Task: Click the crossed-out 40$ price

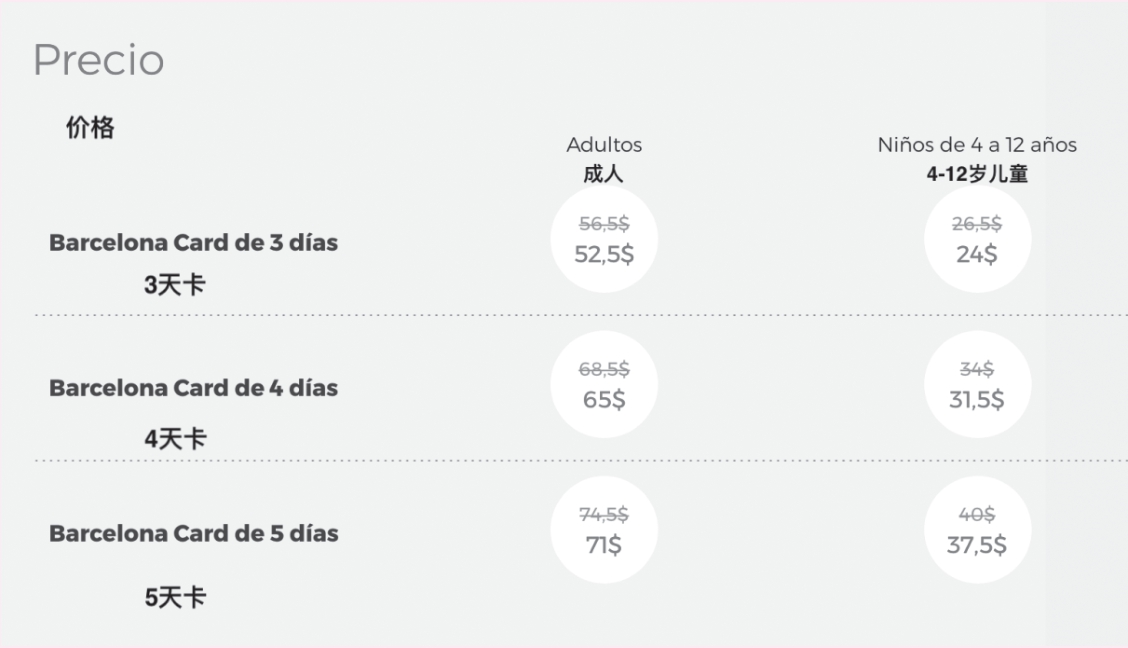Action: (x=977, y=515)
